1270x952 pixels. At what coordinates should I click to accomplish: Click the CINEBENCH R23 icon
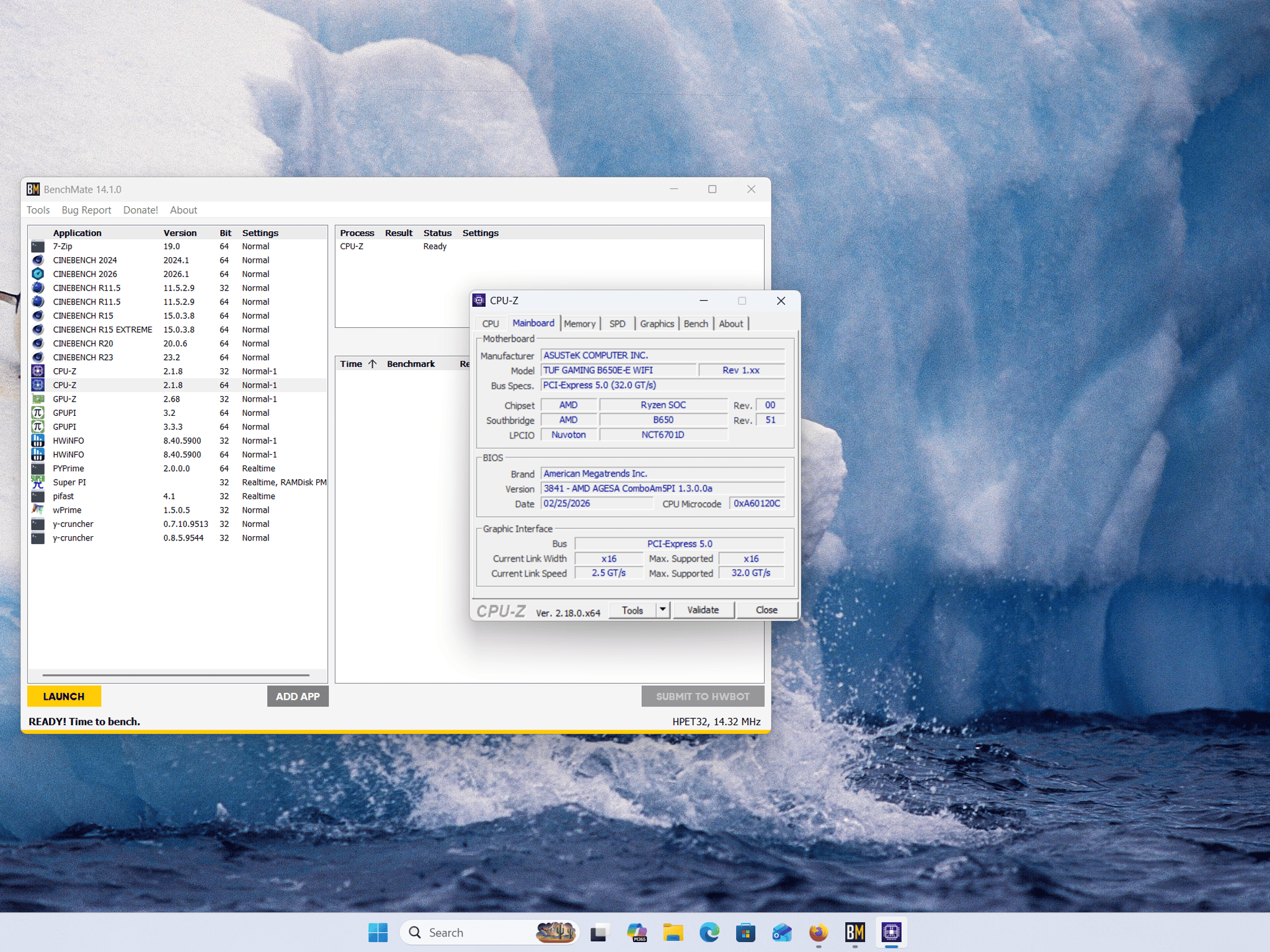pos(38,357)
